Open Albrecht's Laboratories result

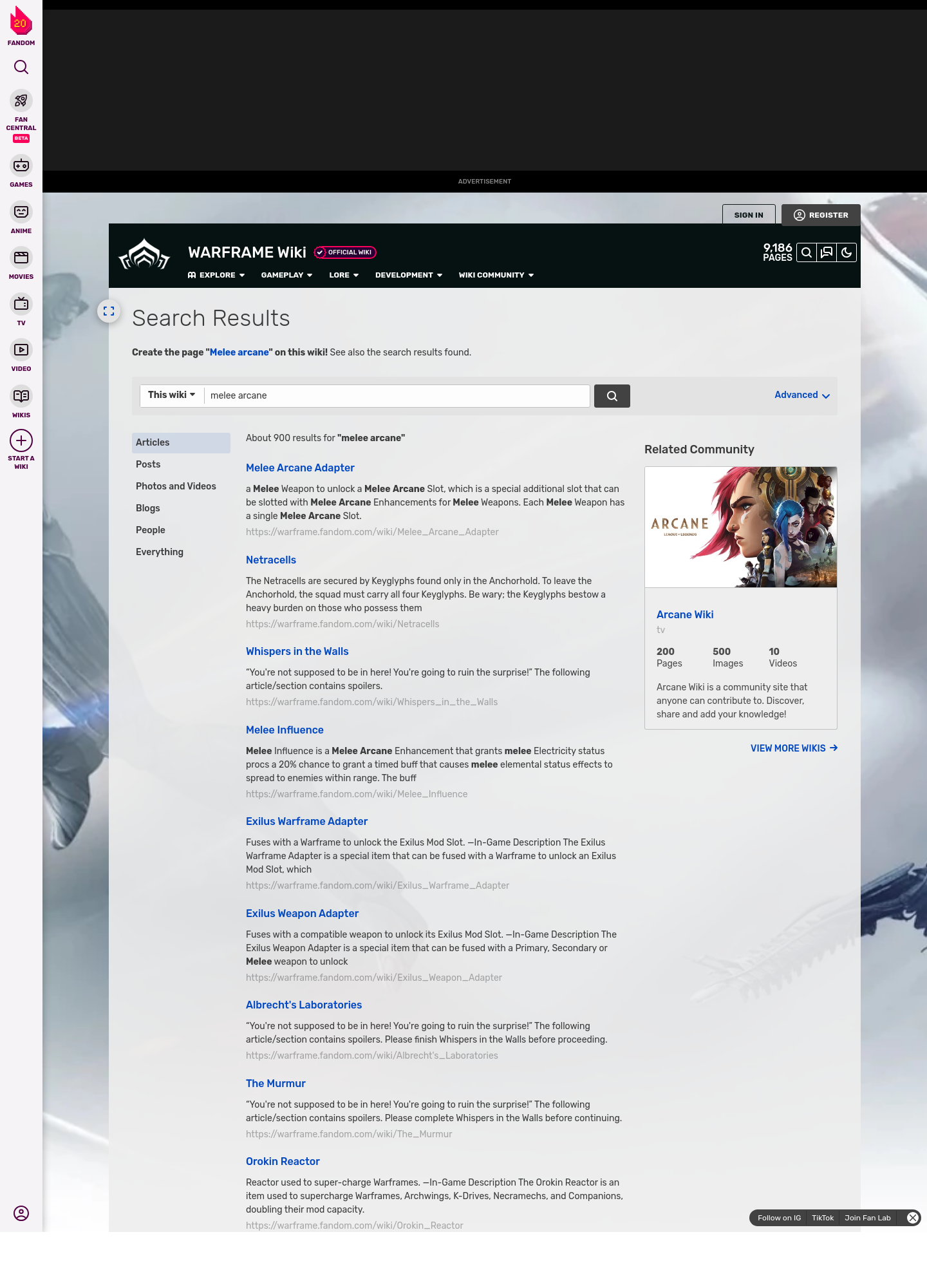click(x=304, y=1005)
